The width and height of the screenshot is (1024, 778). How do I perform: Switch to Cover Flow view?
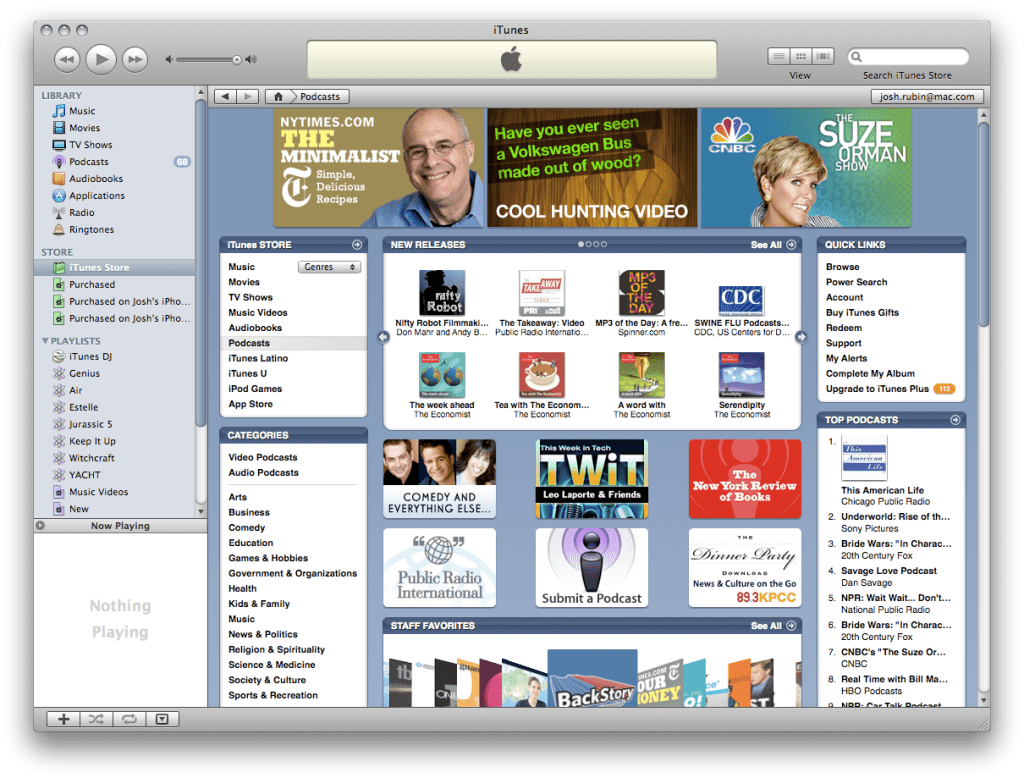coord(823,56)
